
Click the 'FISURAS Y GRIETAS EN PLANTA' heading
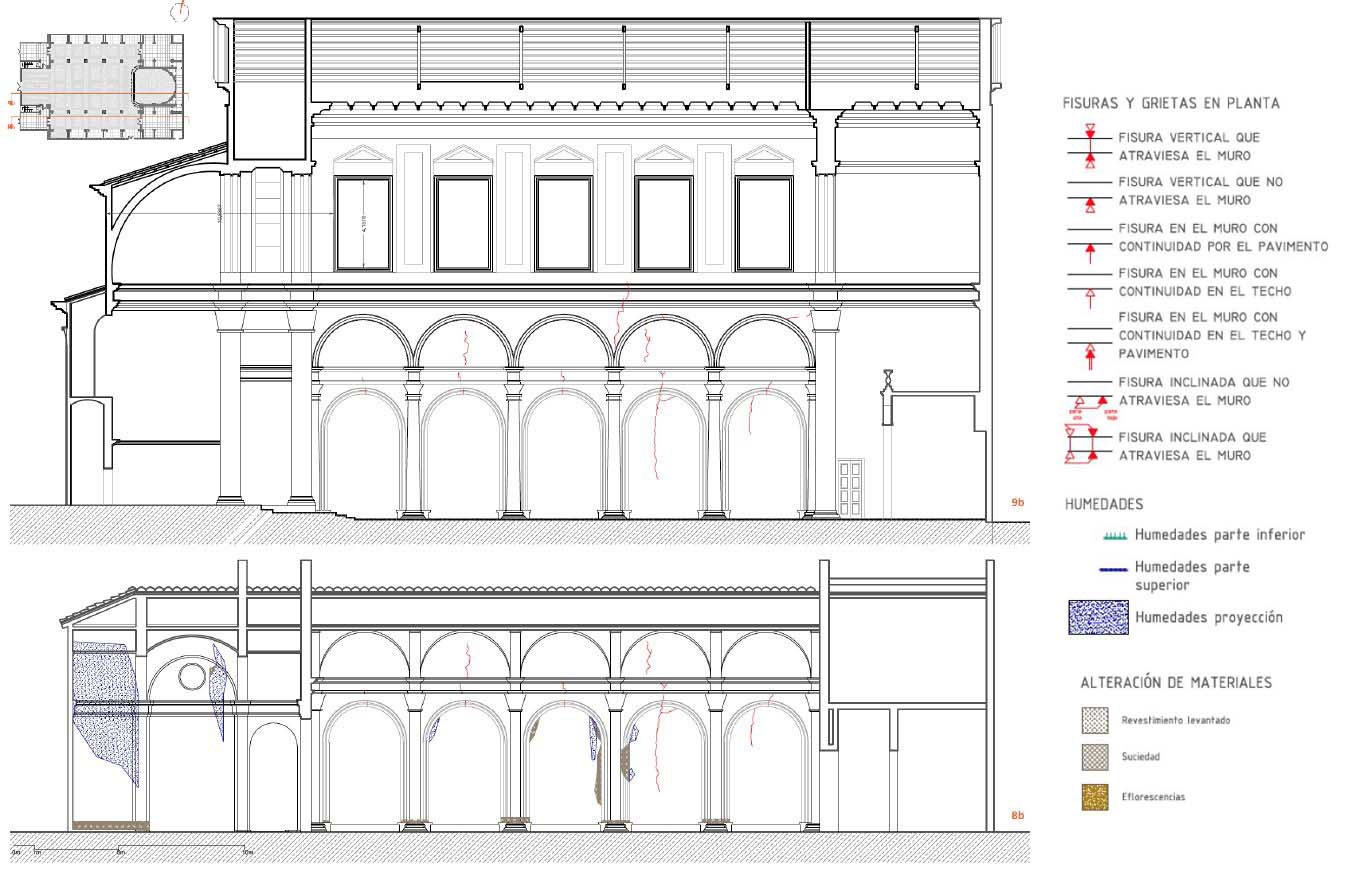point(1171,103)
